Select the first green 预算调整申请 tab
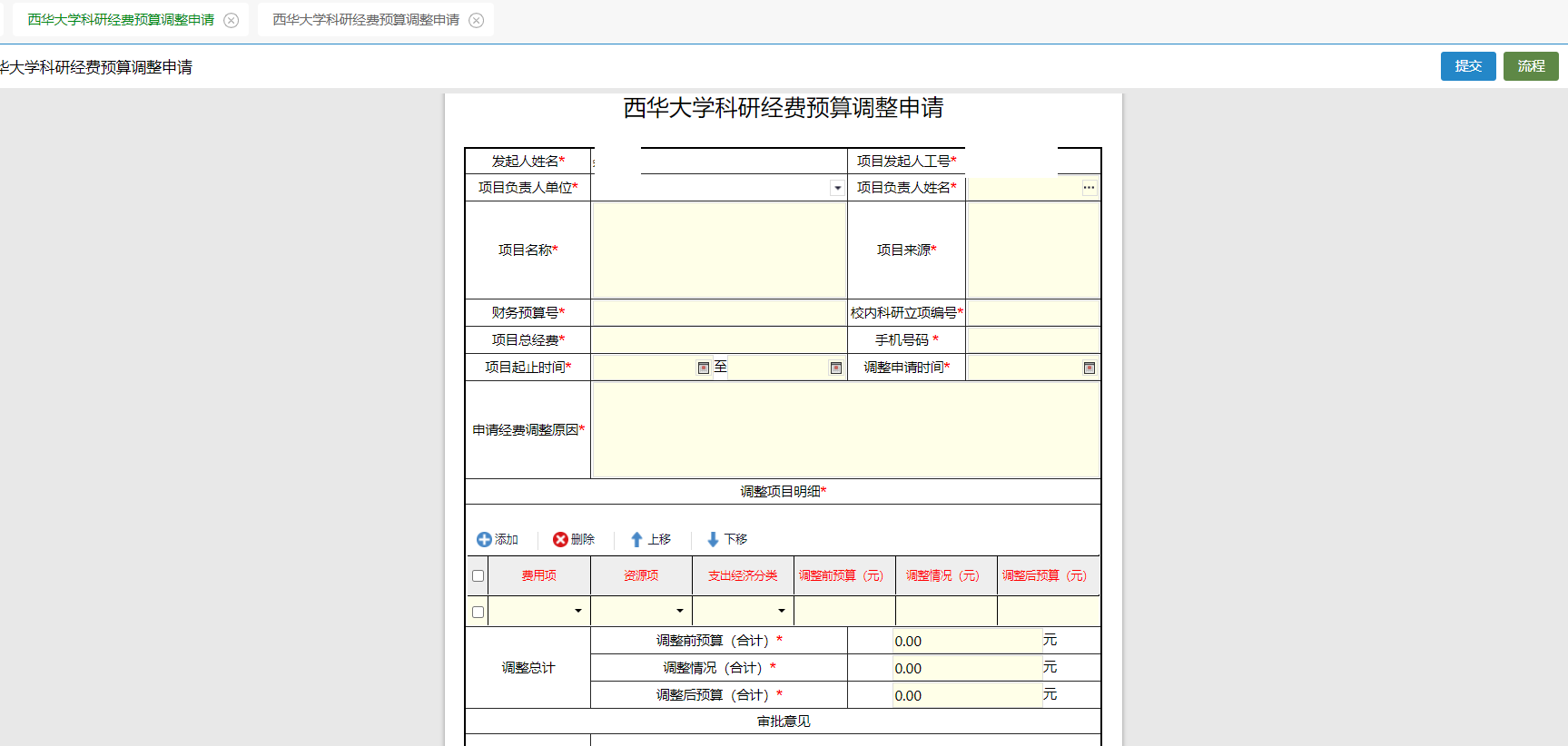This screenshot has width=1568, height=746. (x=121, y=20)
